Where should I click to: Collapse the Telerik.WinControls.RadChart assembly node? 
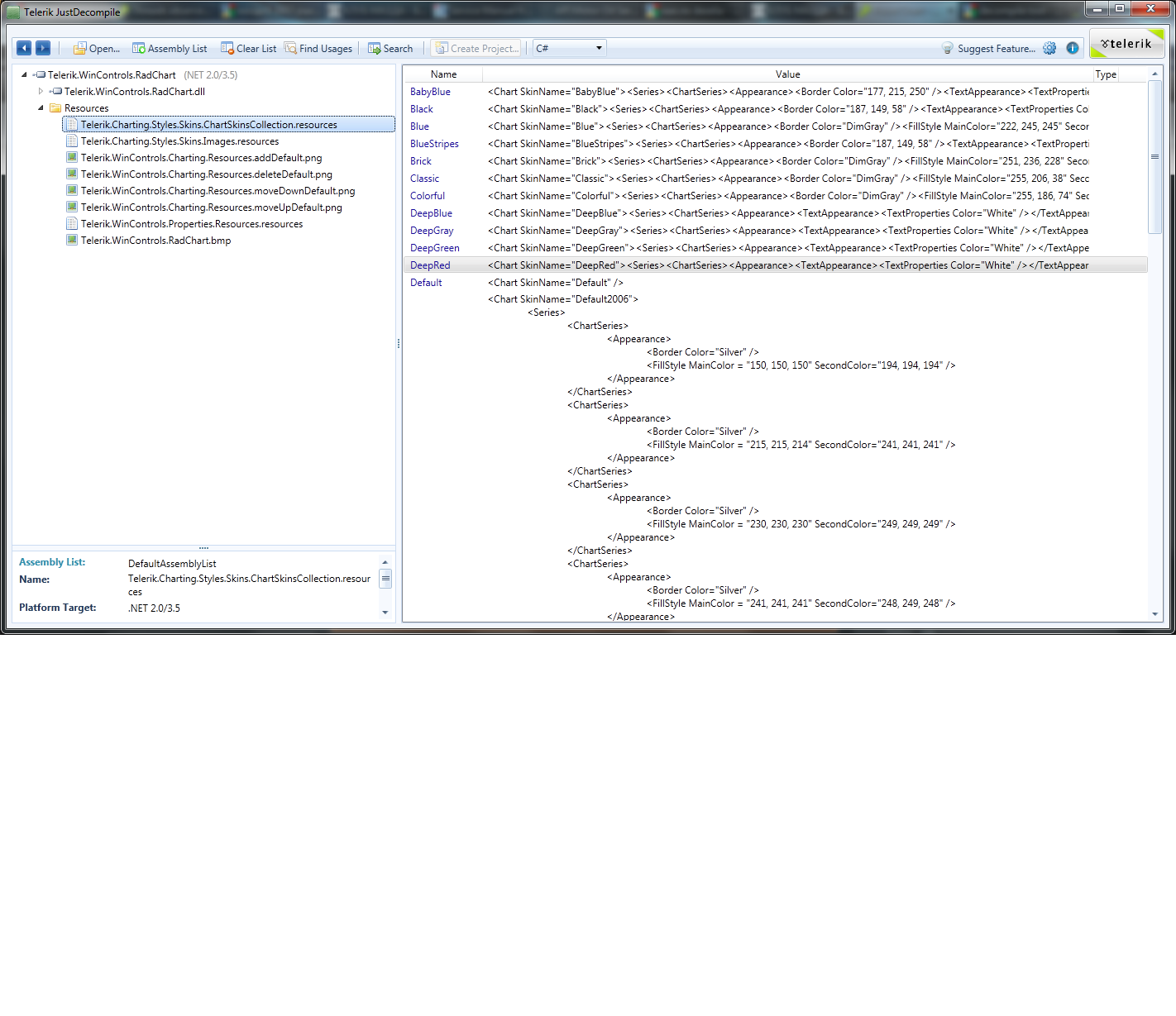point(24,74)
